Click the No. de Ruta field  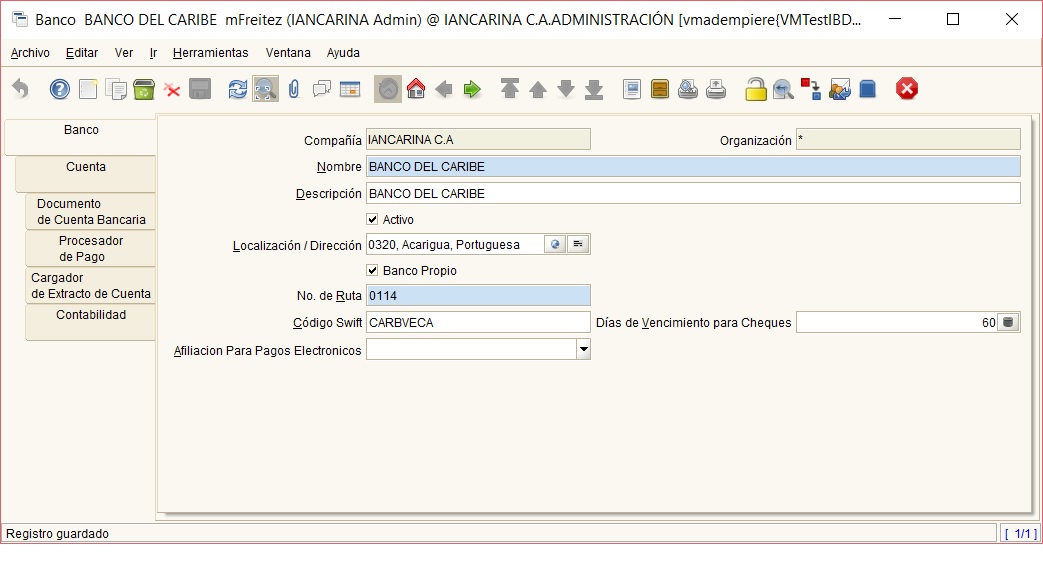(x=478, y=295)
